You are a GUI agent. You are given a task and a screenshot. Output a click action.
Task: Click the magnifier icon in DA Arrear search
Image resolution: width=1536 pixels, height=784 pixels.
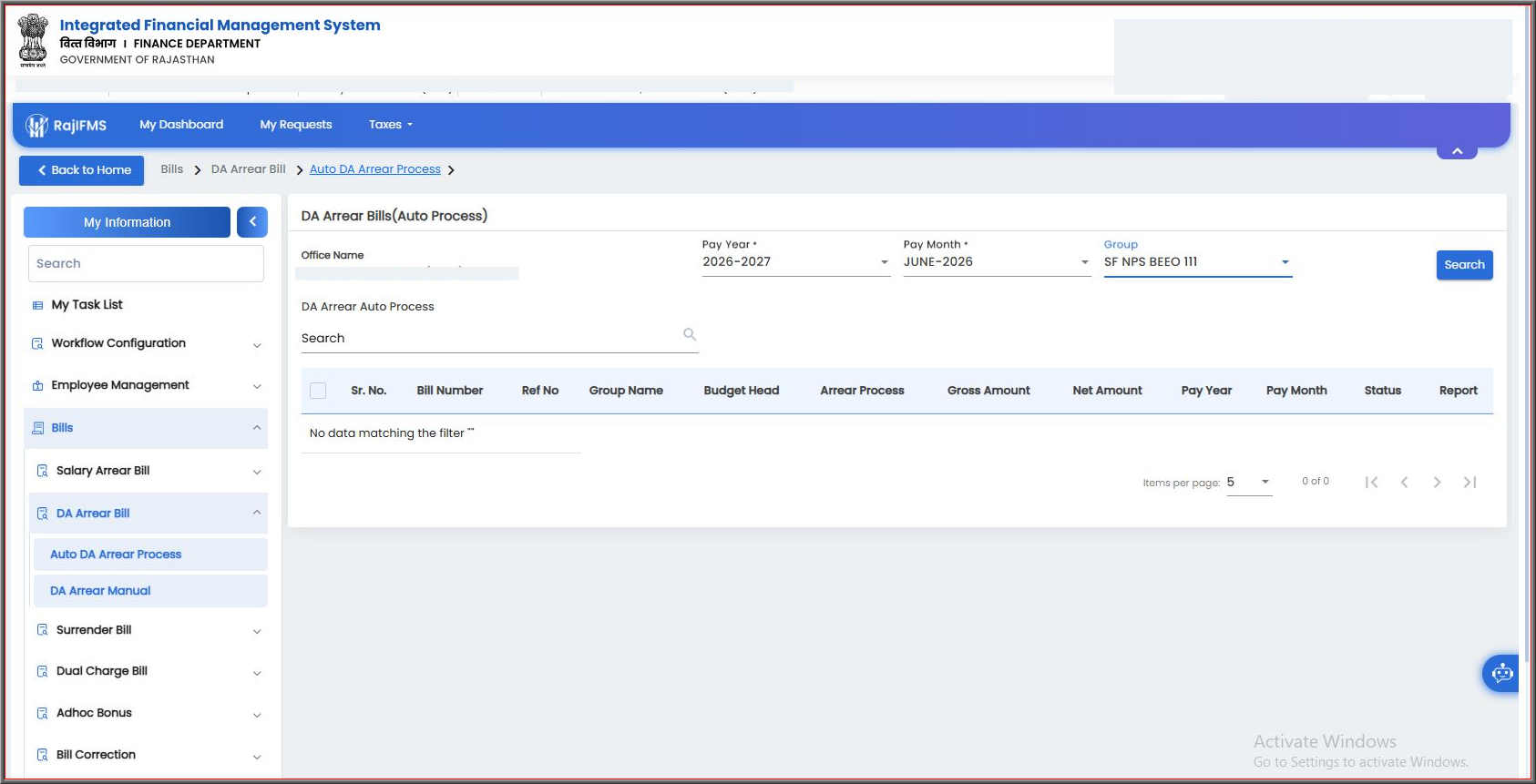click(x=690, y=334)
